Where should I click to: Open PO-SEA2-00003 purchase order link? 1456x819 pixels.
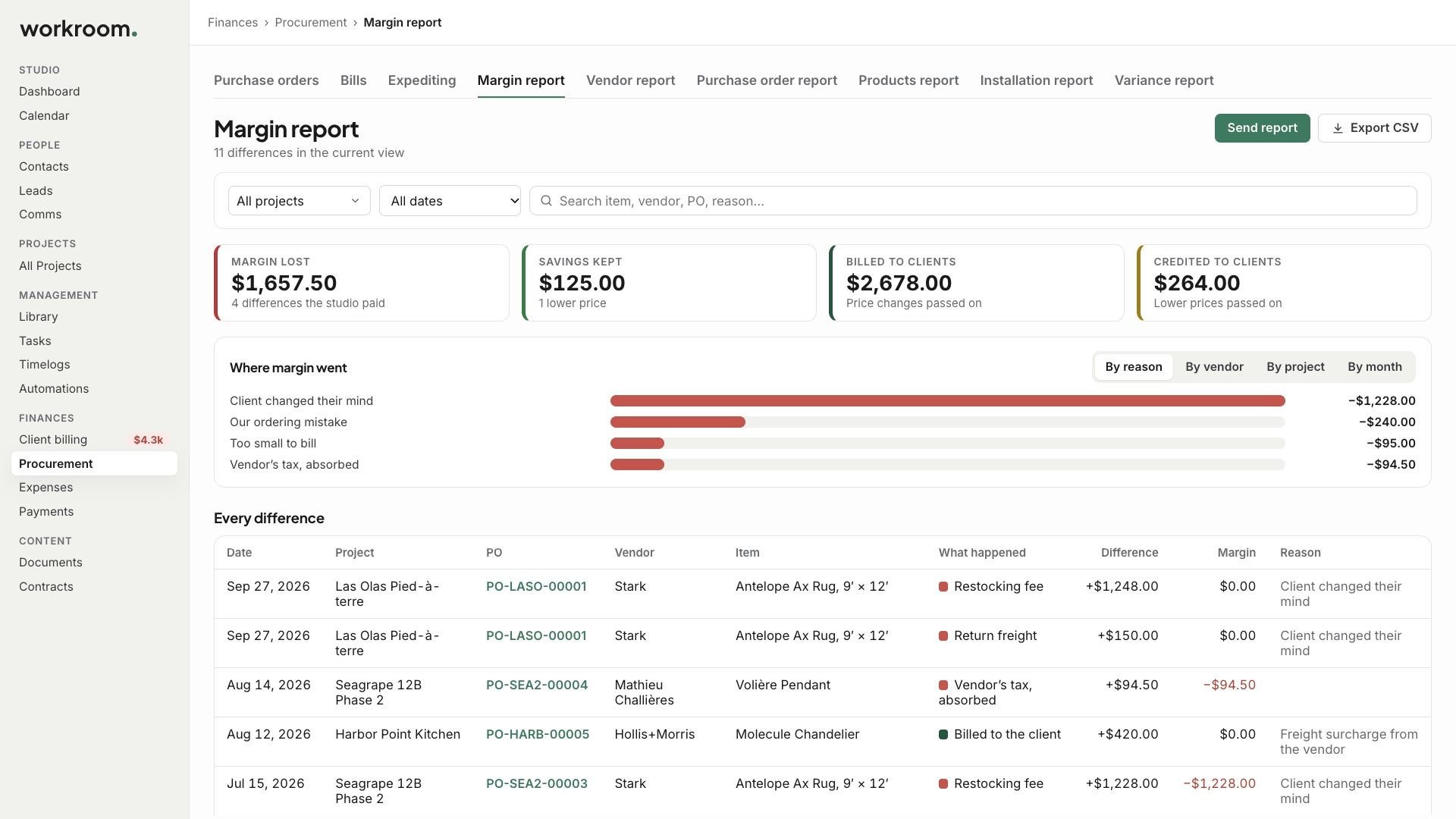pos(537,783)
